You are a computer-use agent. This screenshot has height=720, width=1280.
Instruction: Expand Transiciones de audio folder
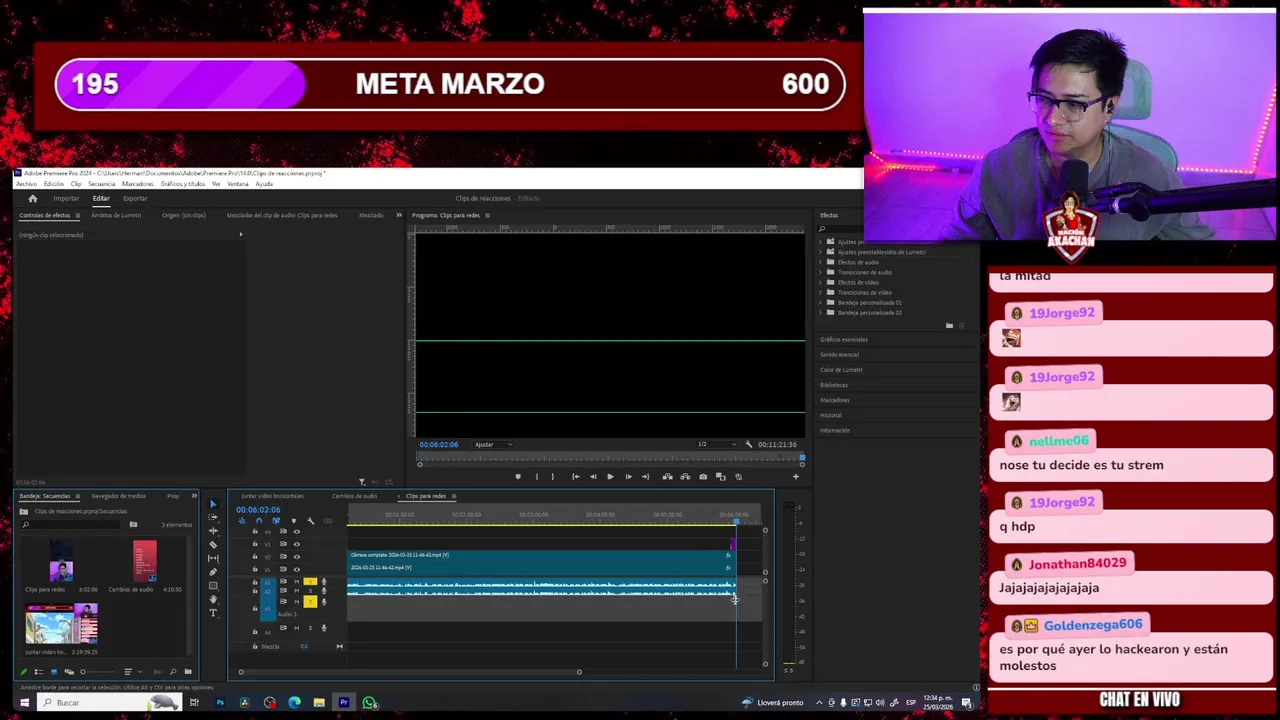[821, 272]
